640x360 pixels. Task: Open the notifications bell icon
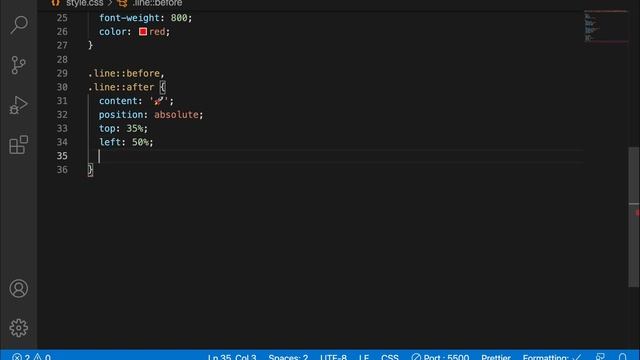click(622, 357)
